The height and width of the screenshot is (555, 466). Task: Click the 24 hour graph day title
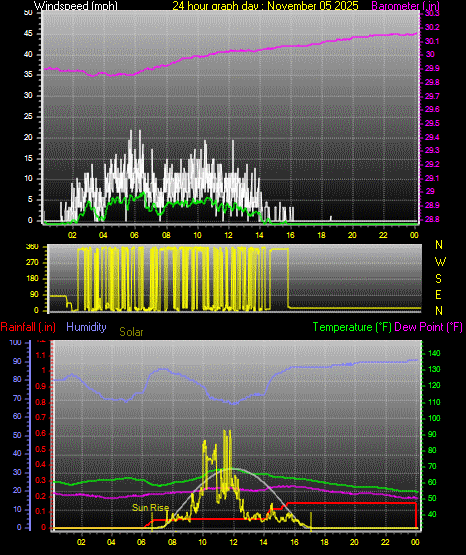(x=265, y=5)
